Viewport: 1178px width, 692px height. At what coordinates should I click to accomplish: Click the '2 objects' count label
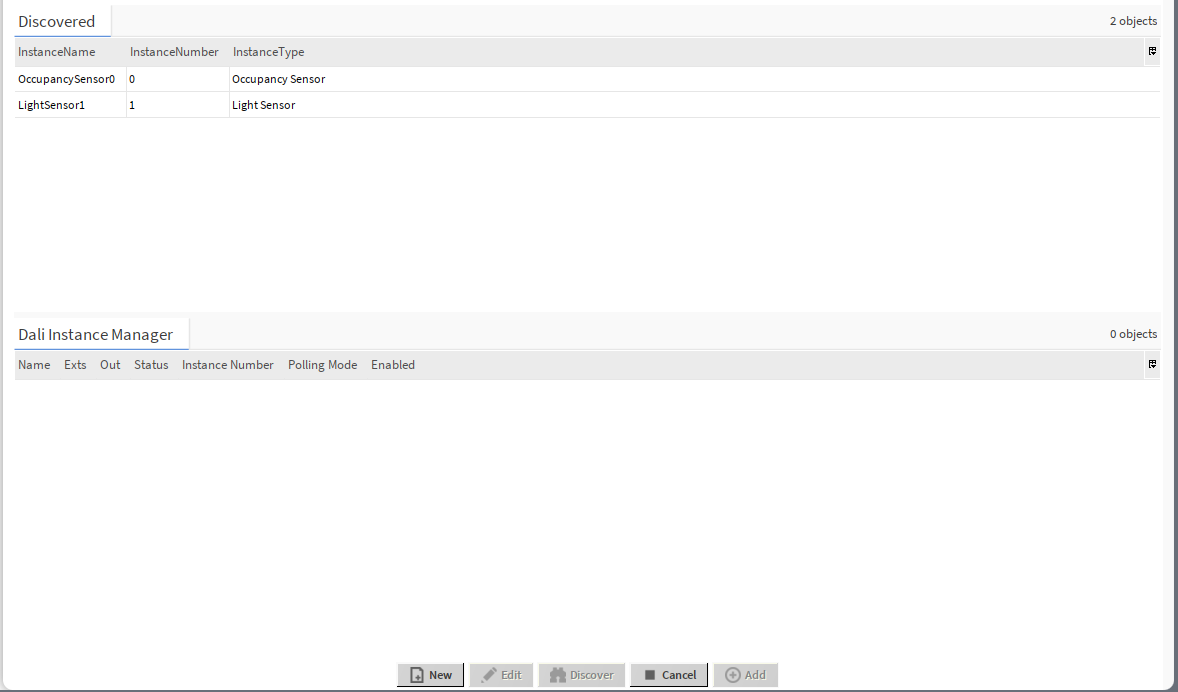pyautogui.click(x=1133, y=21)
